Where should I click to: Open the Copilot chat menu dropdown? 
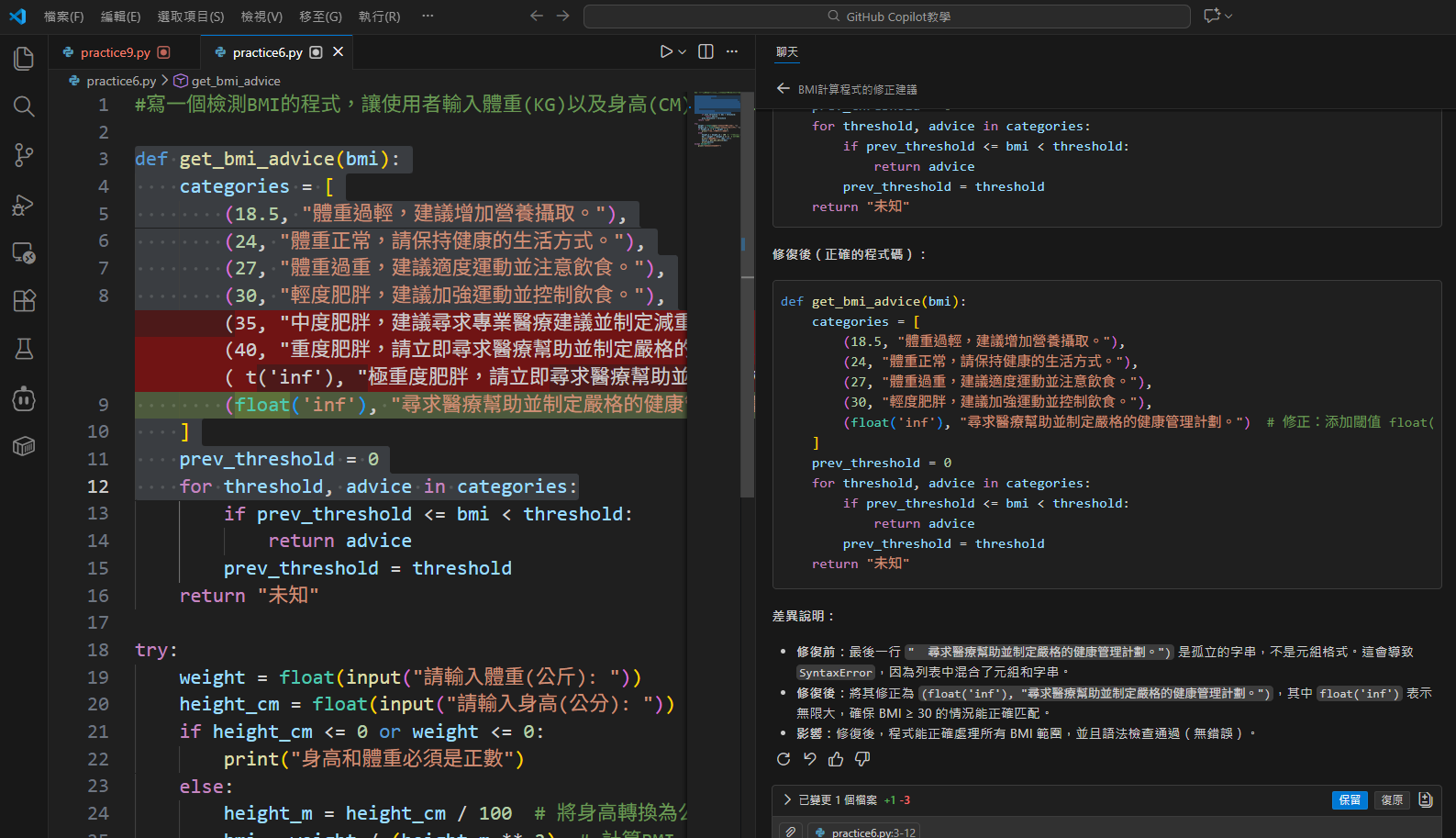point(1228,16)
